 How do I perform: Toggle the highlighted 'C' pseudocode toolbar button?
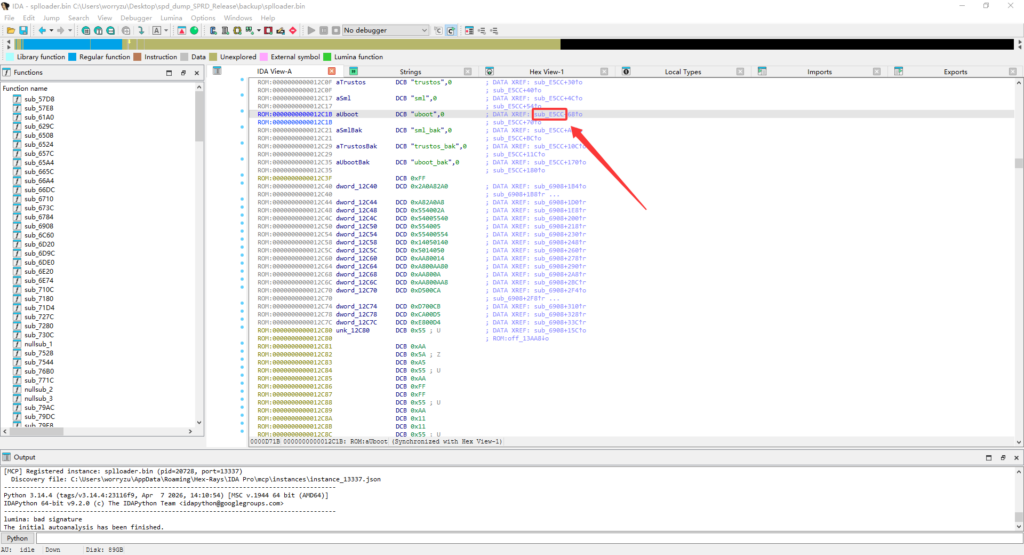[x=451, y=31]
